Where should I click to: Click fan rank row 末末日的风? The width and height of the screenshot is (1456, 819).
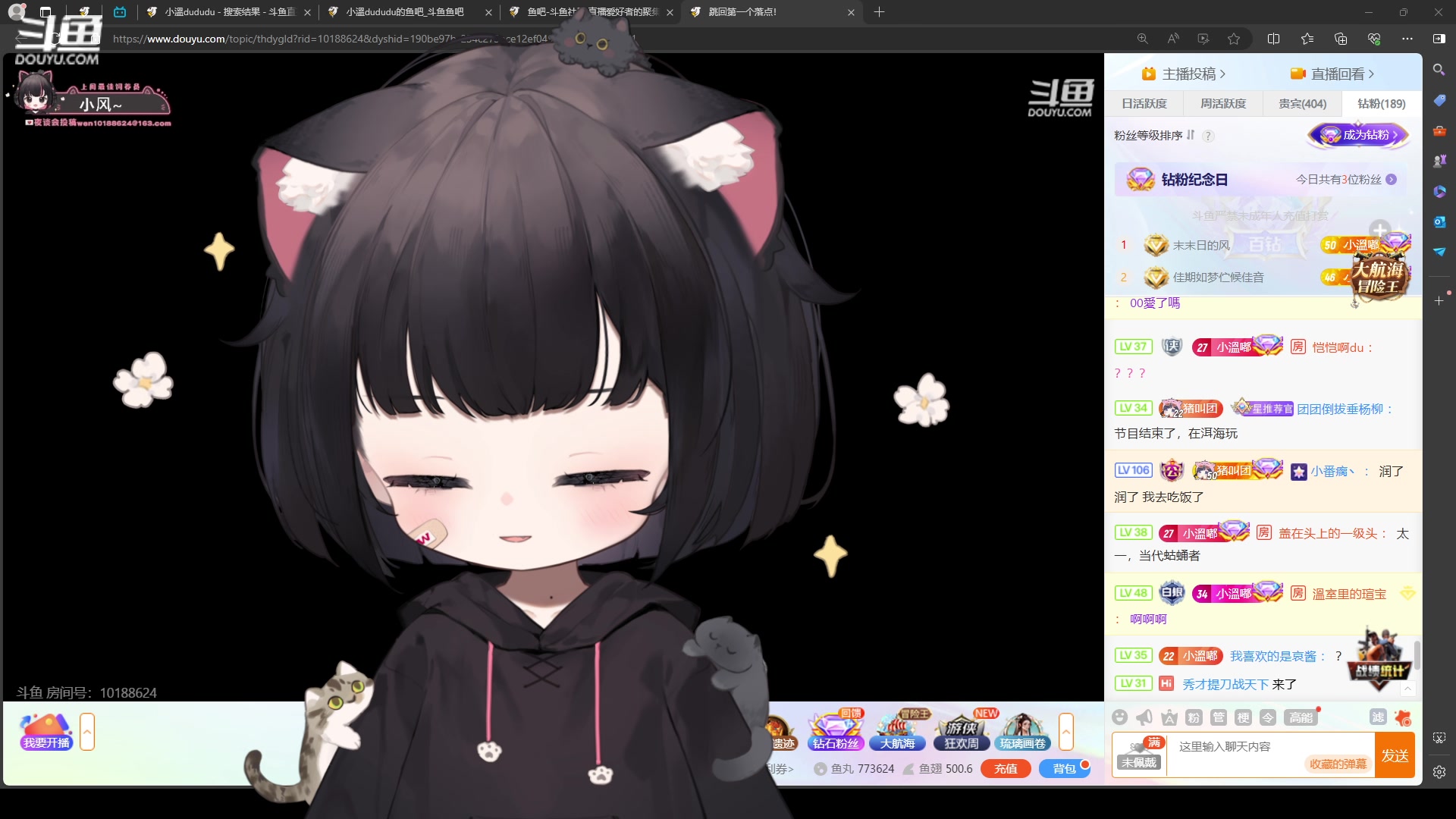pos(1263,245)
